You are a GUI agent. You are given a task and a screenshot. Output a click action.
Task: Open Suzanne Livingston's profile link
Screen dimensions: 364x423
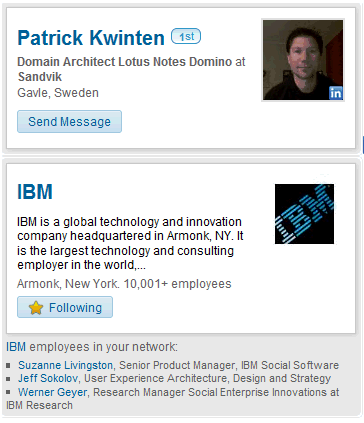coord(65,365)
